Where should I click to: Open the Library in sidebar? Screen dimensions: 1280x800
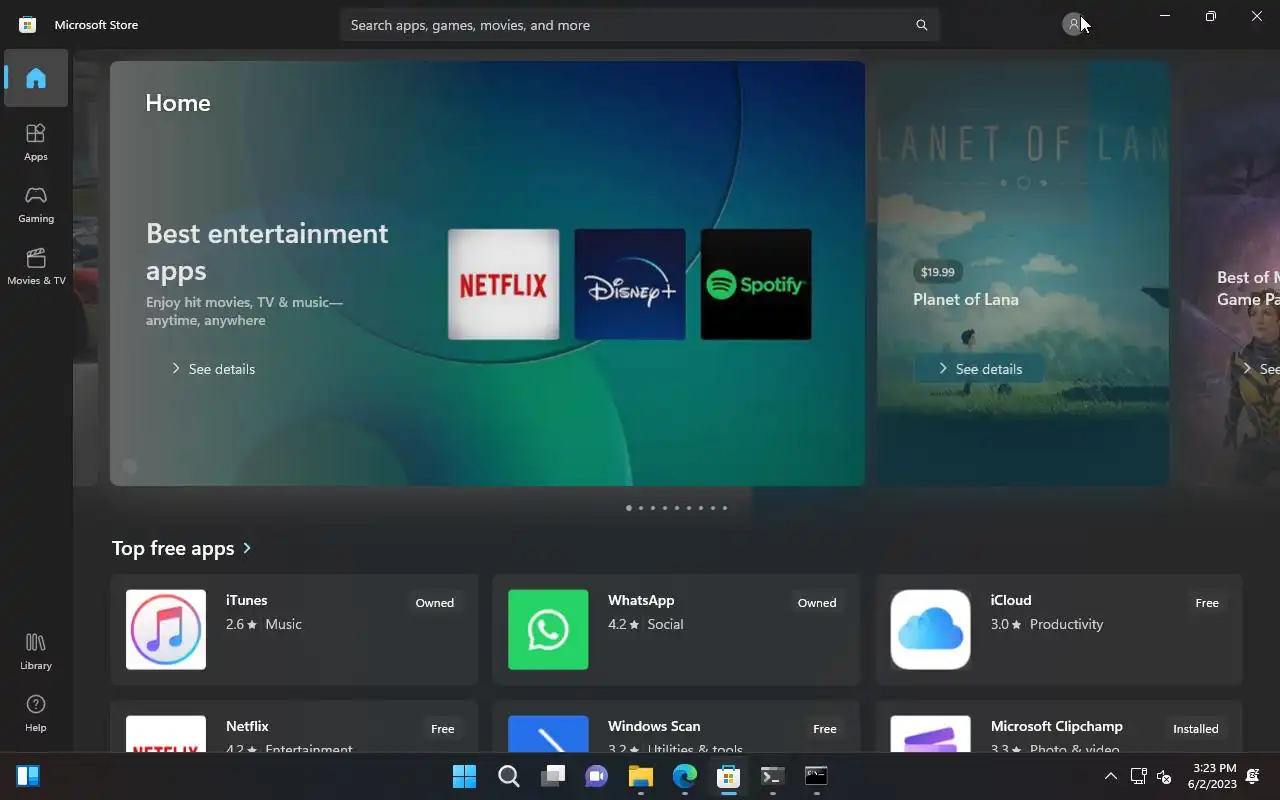(36, 651)
